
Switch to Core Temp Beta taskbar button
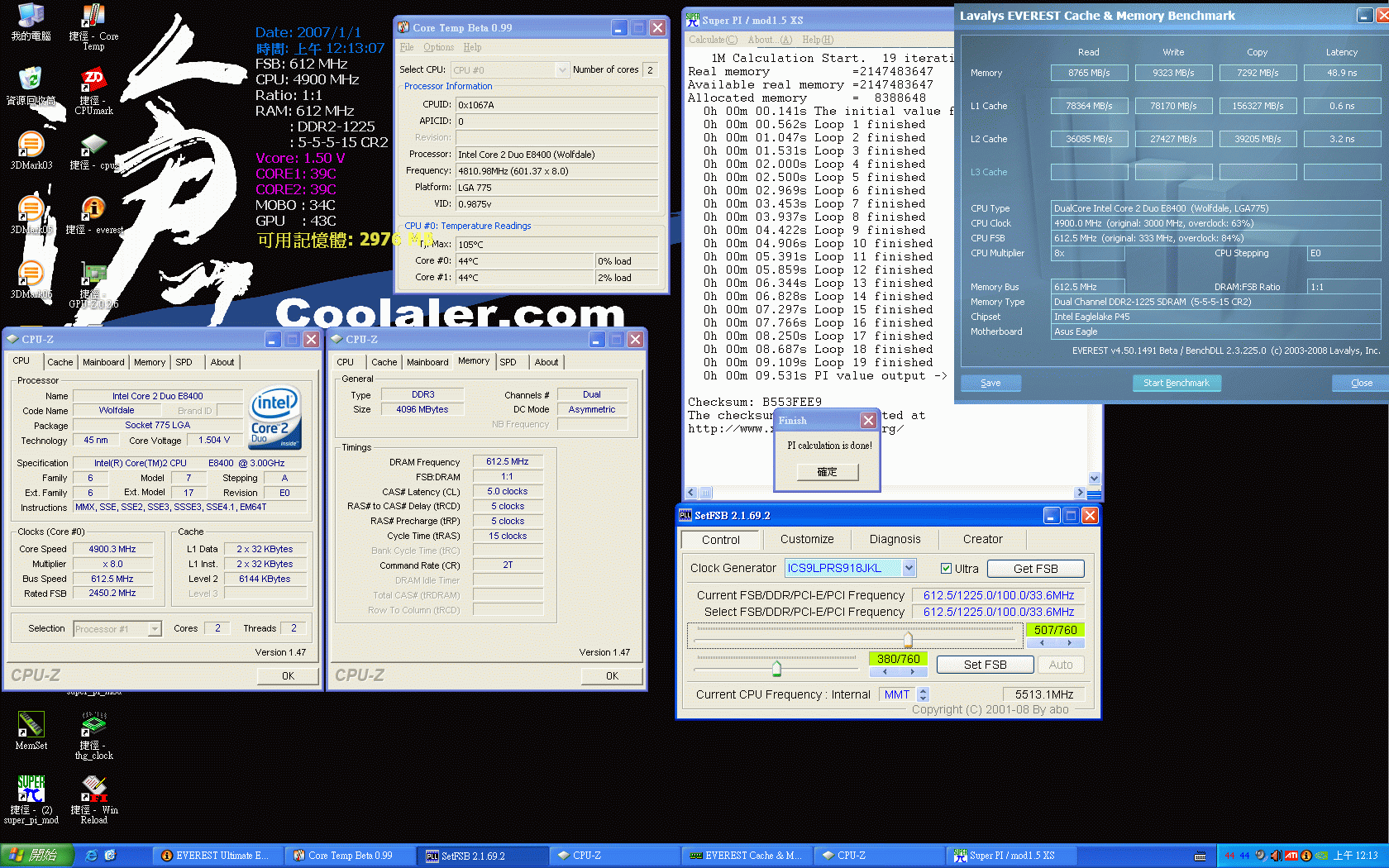350,856
